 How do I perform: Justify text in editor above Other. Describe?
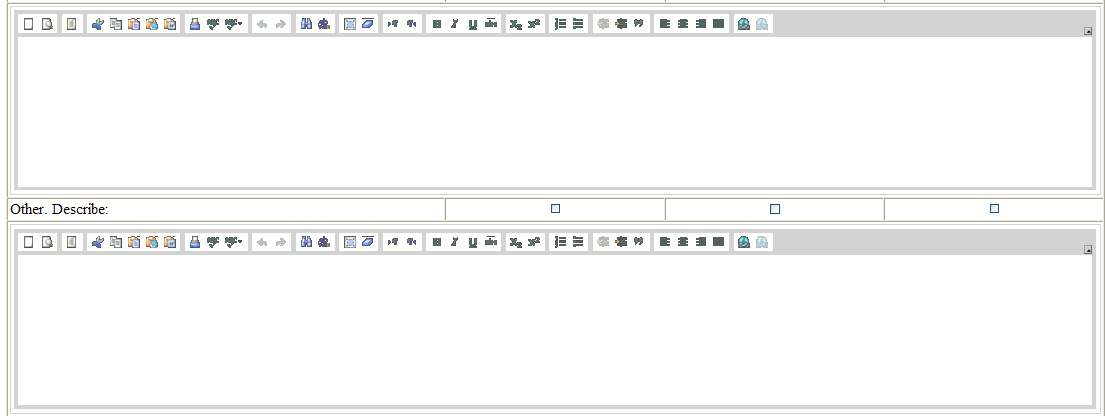tap(719, 24)
